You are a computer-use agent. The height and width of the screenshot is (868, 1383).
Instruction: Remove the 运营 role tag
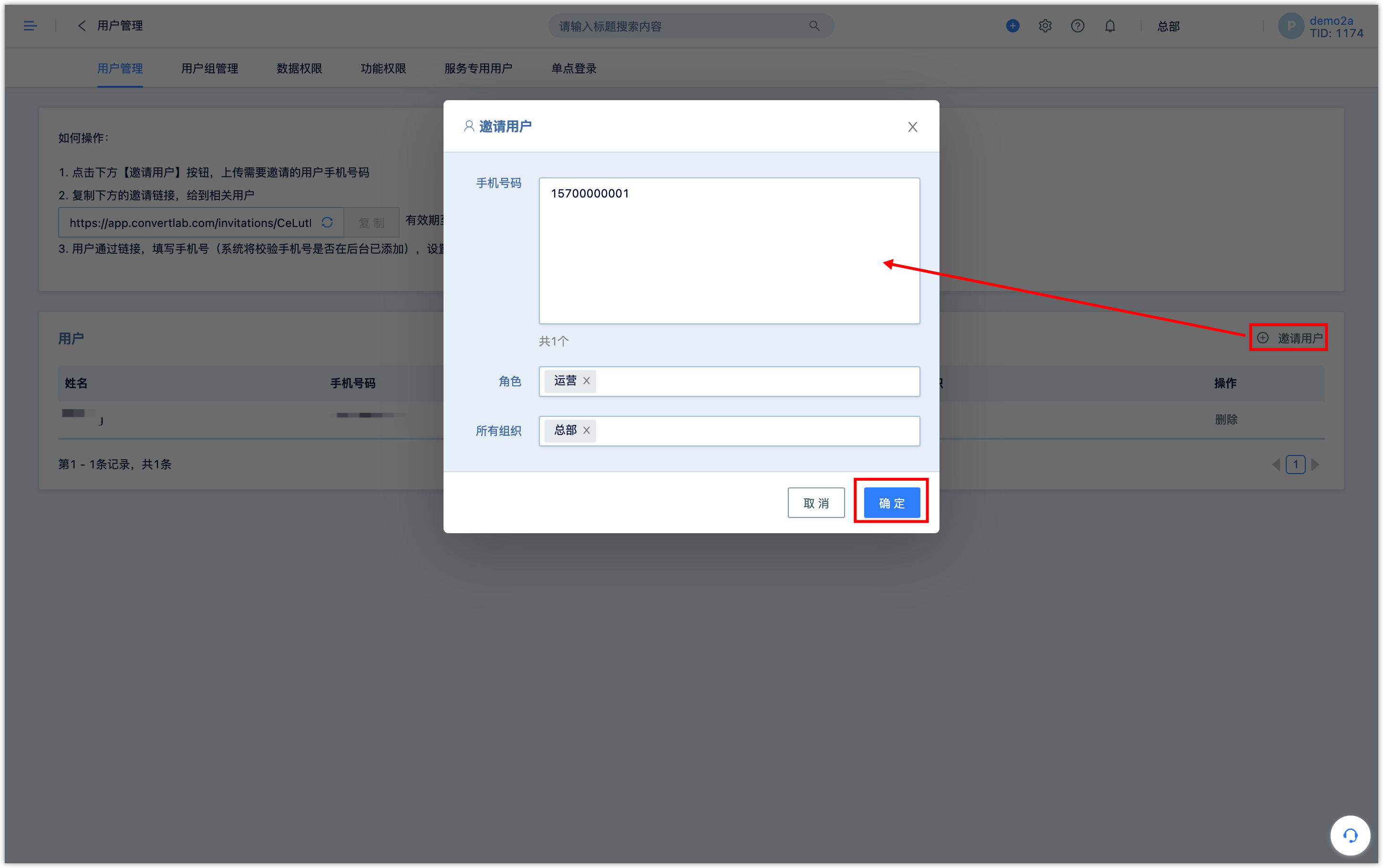pyautogui.click(x=587, y=381)
